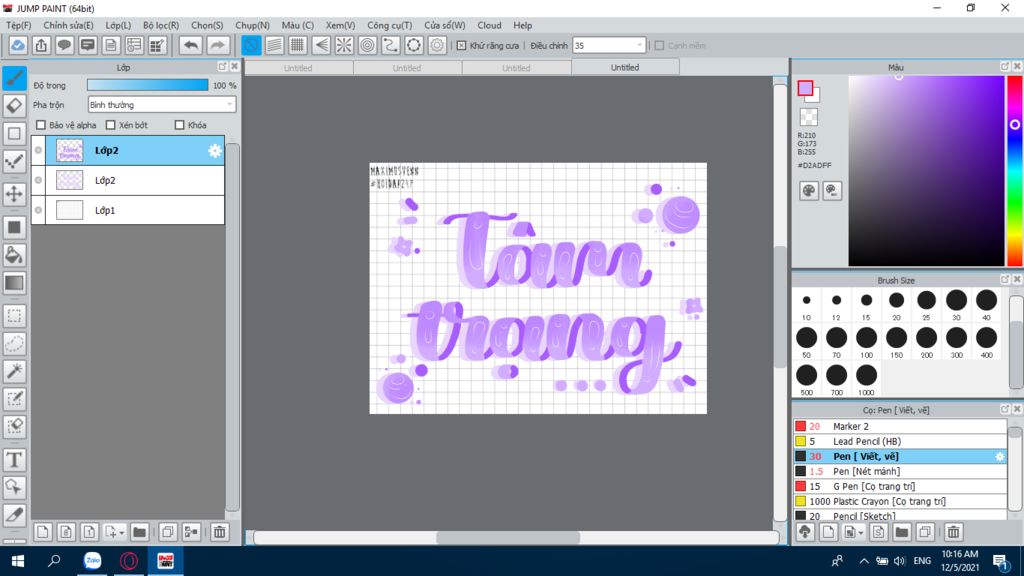Toggle the Khóa checkbox
Viewport: 1024px width, 576px height.
180,125
